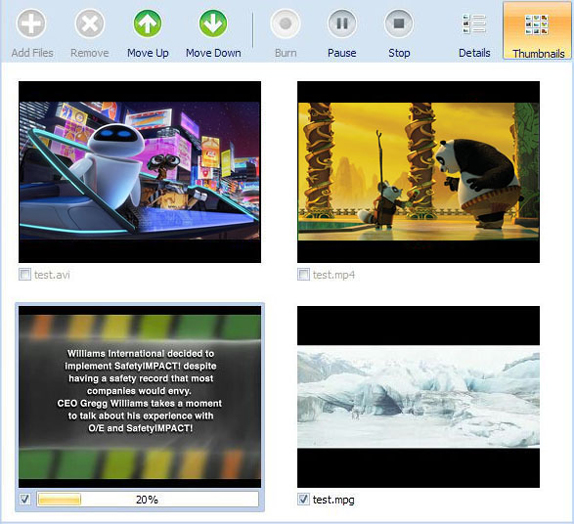Viewport: 574px width, 524px height.
Task: Uncheck the test.mpg checkbox
Action: [x=303, y=499]
